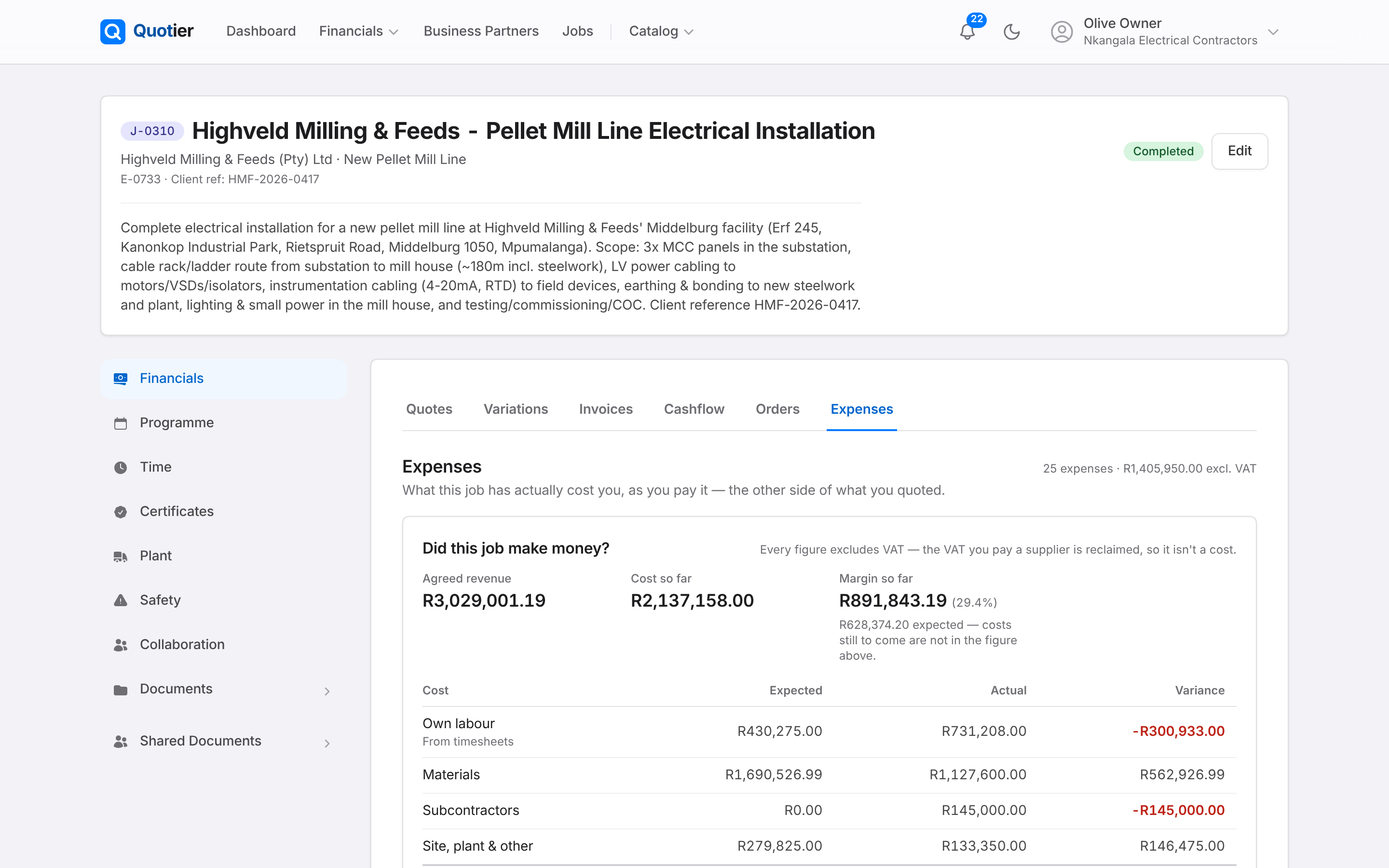Viewport: 1389px width, 868px height.
Task: Click the Edit button
Action: tap(1239, 151)
